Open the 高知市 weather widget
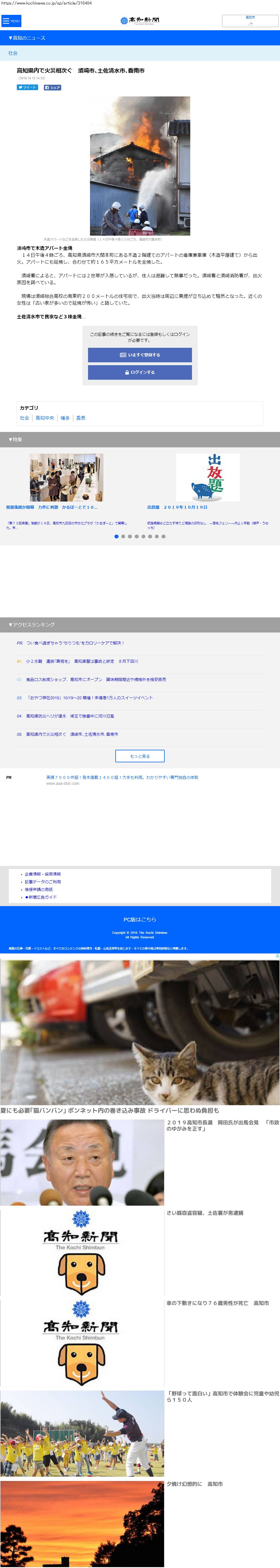The width and height of the screenshot is (280, 1568). [250, 21]
